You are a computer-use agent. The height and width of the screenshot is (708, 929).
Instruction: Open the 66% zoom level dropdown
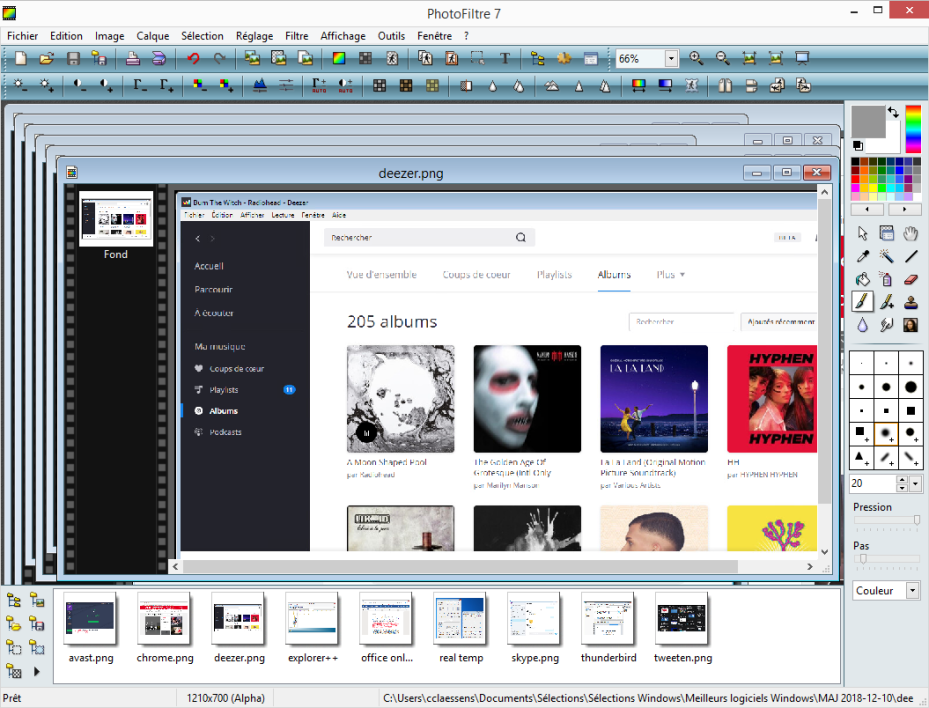[x=671, y=59]
